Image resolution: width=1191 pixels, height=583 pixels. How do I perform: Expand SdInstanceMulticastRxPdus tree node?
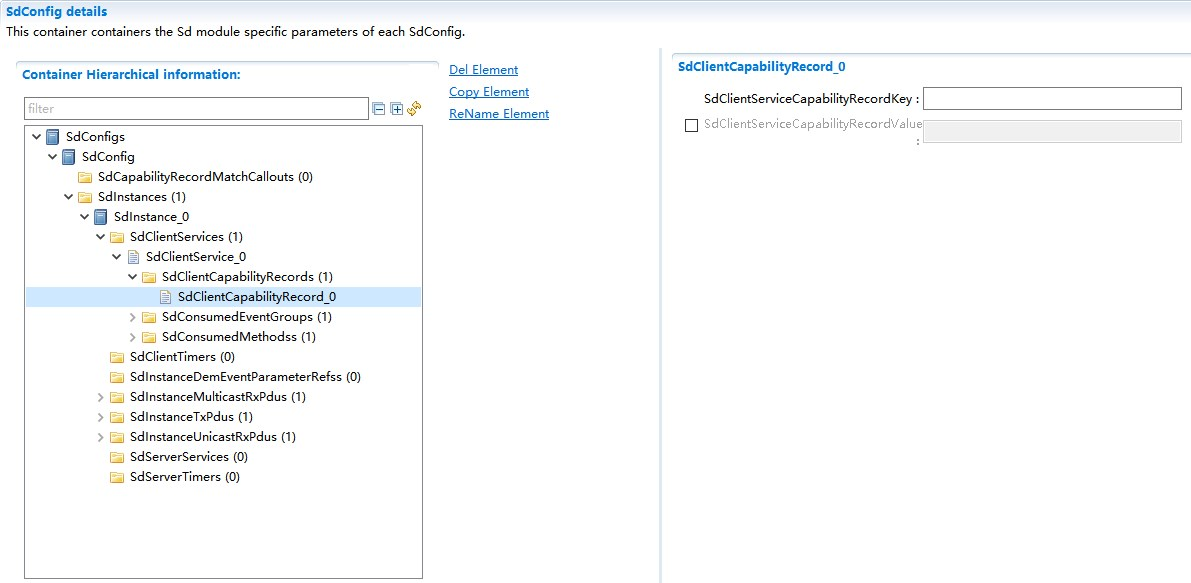pyautogui.click(x=100, y=397)
